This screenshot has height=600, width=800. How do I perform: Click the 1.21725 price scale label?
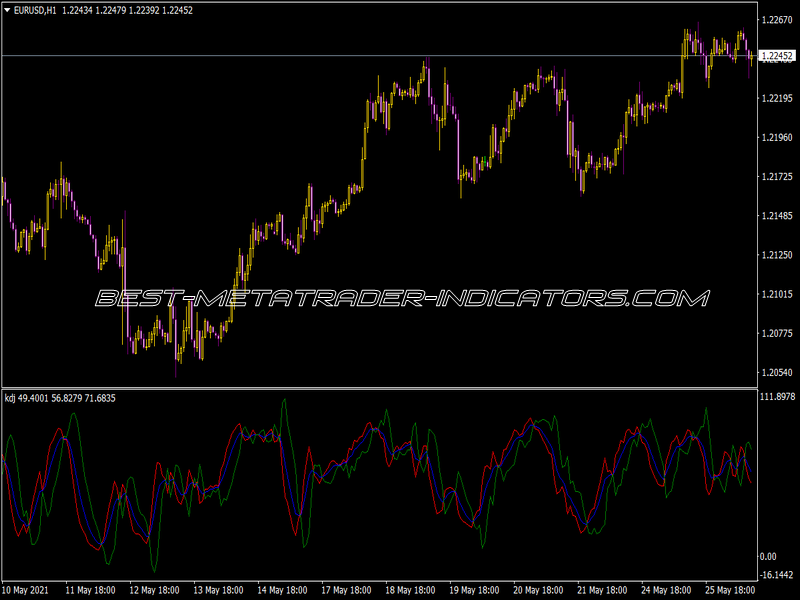777,177
